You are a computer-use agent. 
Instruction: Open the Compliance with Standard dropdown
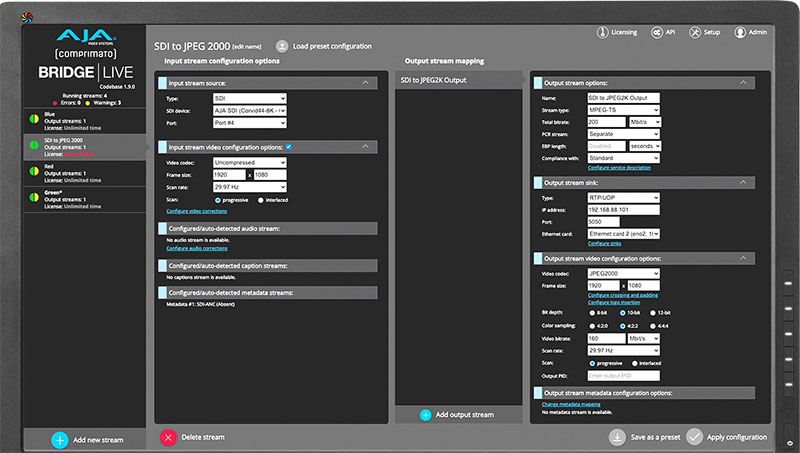[623, 158]
